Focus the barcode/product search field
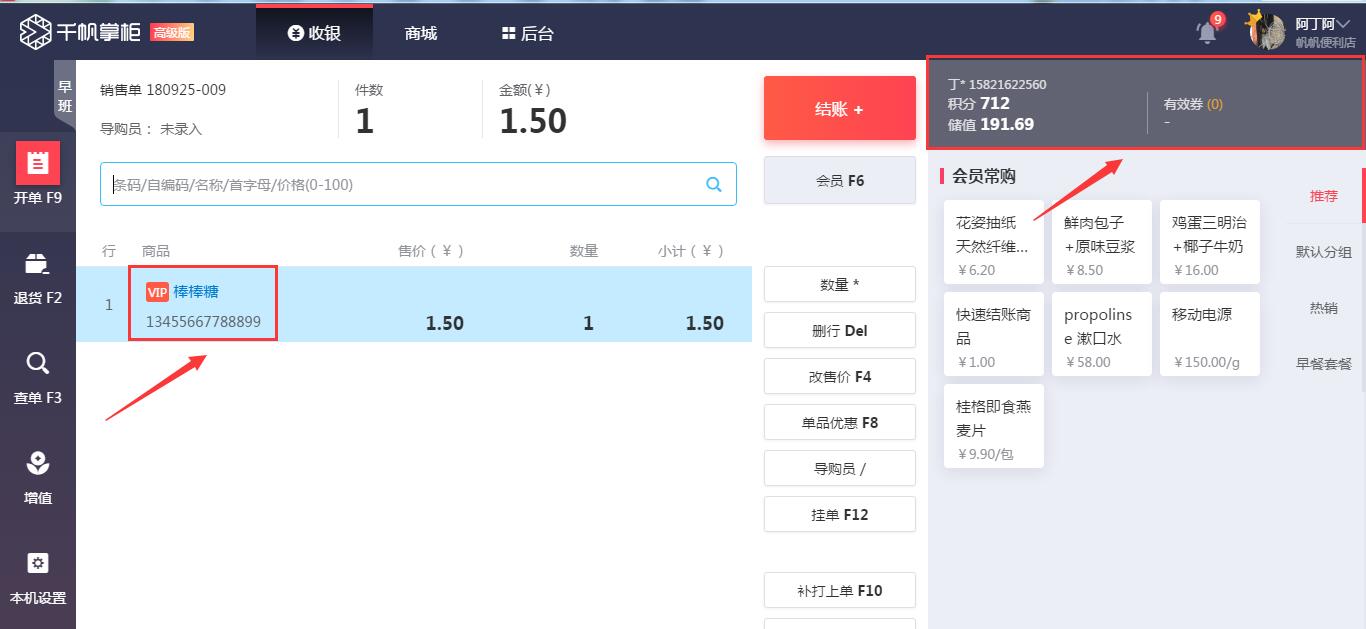Screen dimensions: 1366x629 pyautogui.click(x=400, y=184)
